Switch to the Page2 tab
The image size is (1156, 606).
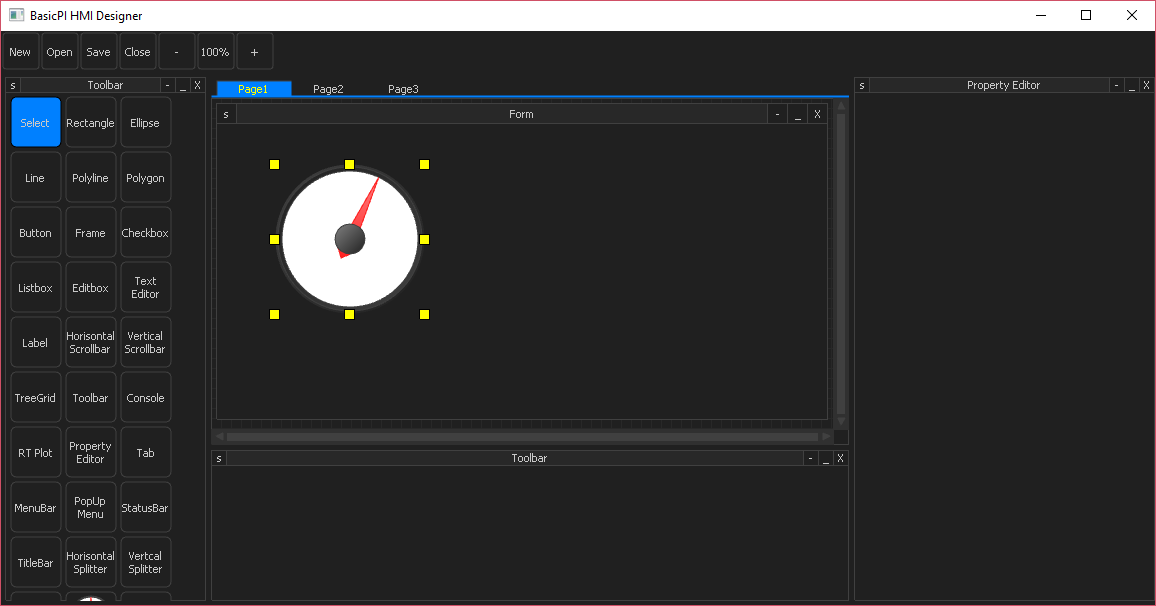(x=329, y=88)
